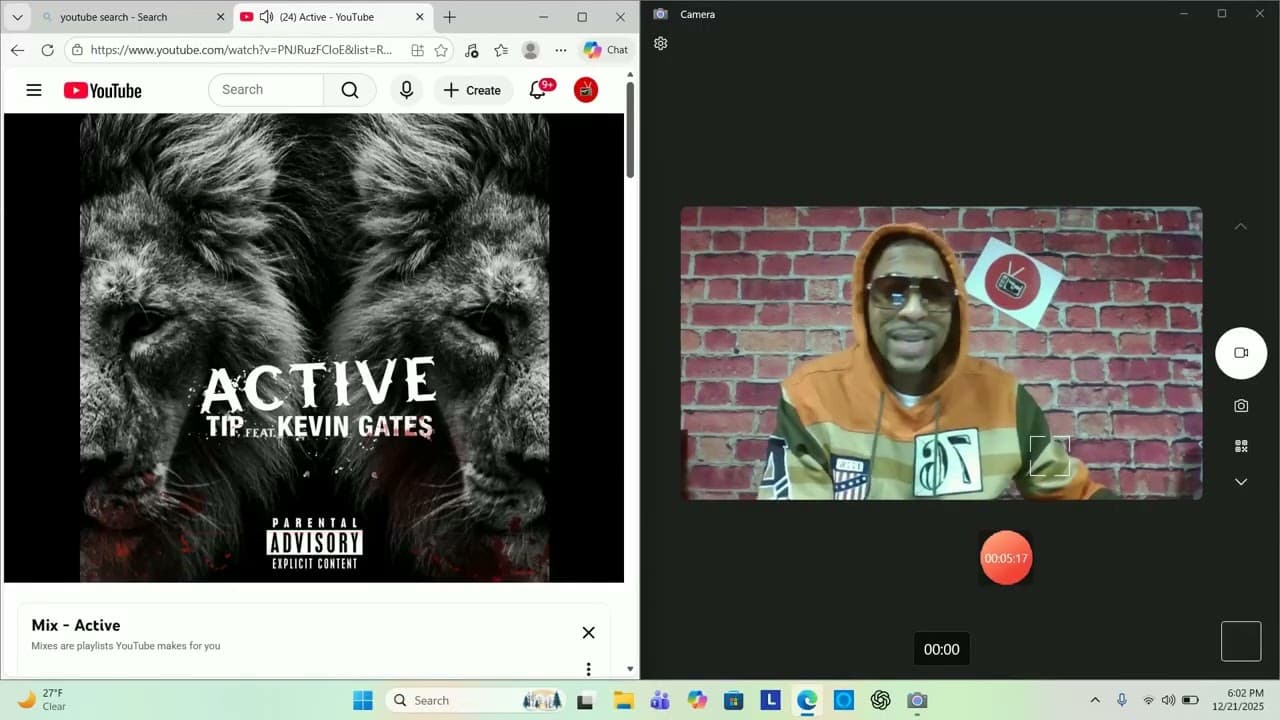Image resolution: width=1280 pixels, height=720 pixels.
Task: Launch Copilot from the taskbar
Action: (x=697, y=700)
